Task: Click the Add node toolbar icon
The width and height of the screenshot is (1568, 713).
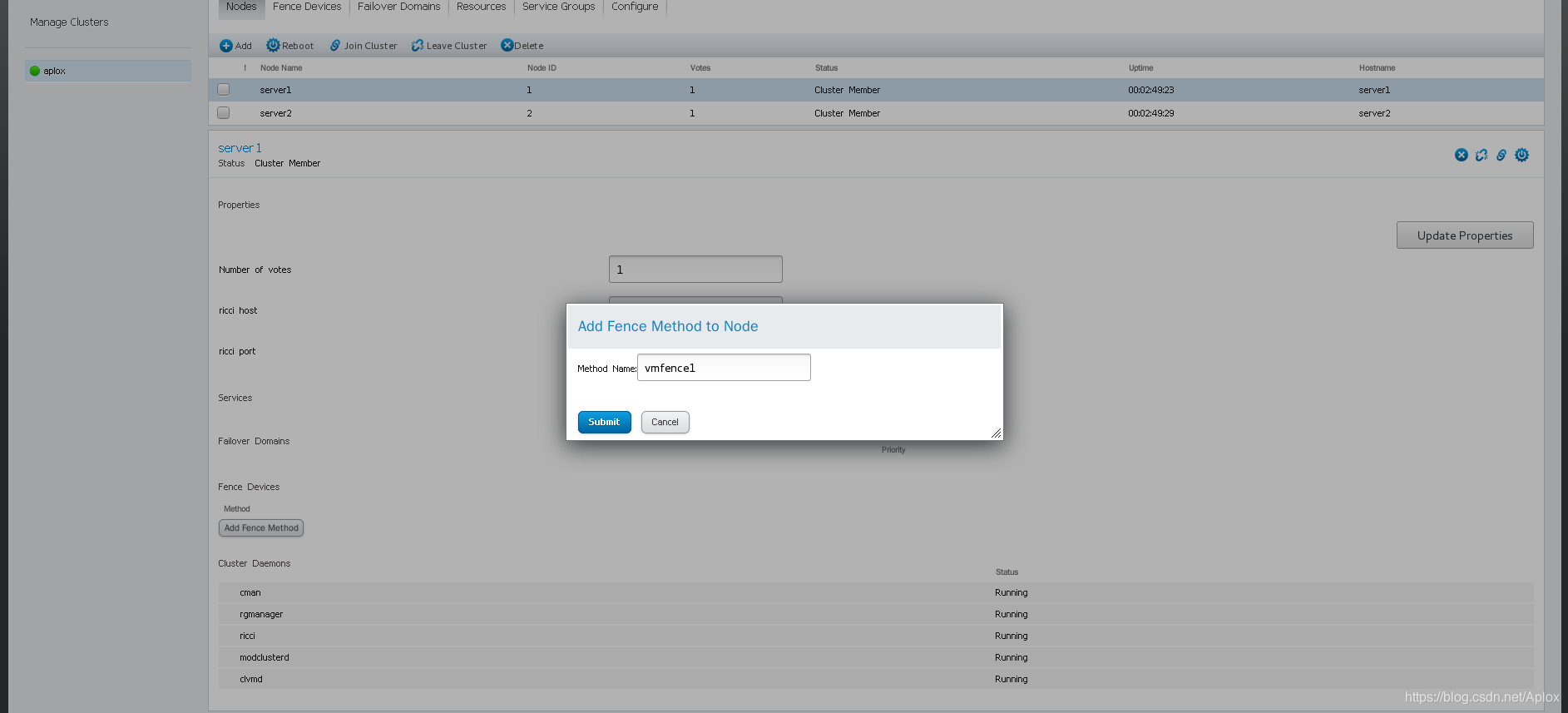Action: coord(225,46)
